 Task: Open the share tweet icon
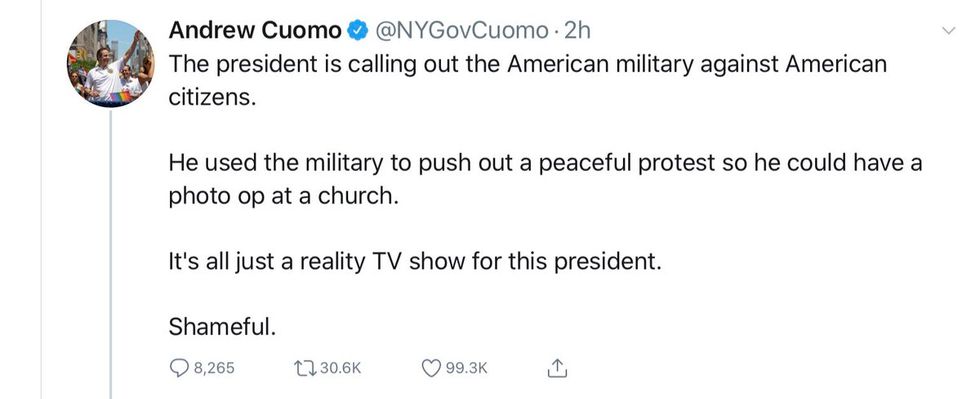pyautogui.click(x=557, y=368)
